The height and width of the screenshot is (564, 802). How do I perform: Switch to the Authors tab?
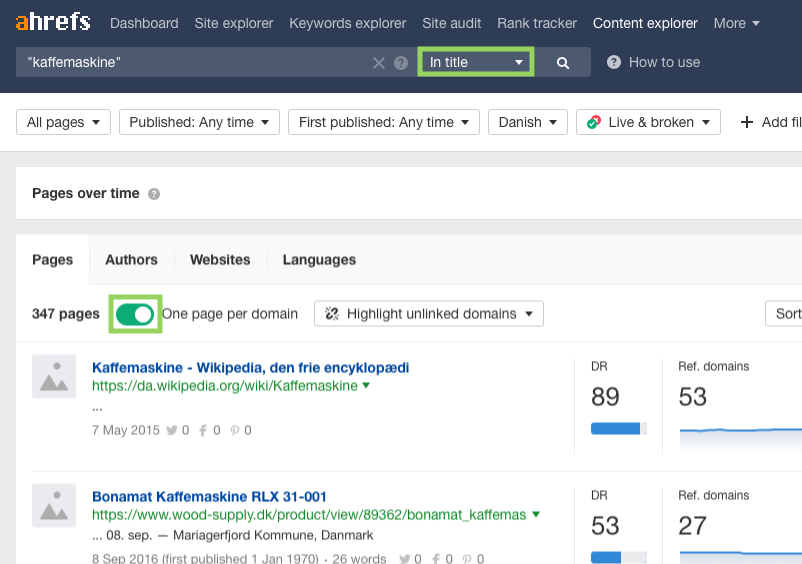tap(131, 260)
